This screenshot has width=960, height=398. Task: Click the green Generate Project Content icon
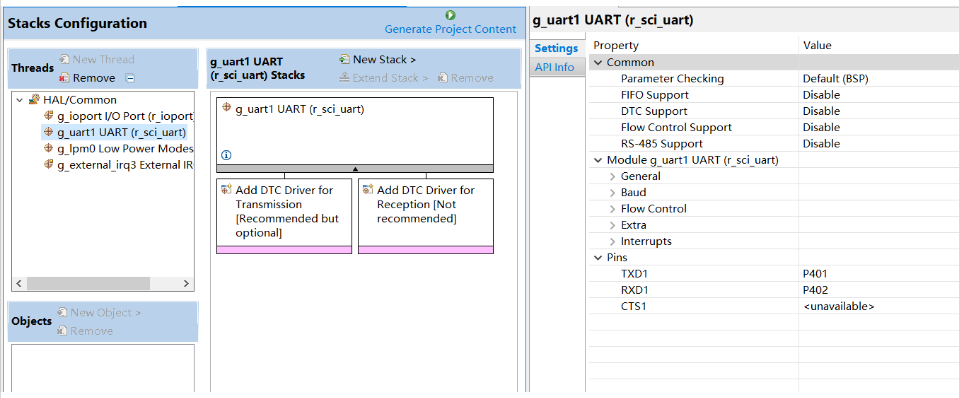451,15
